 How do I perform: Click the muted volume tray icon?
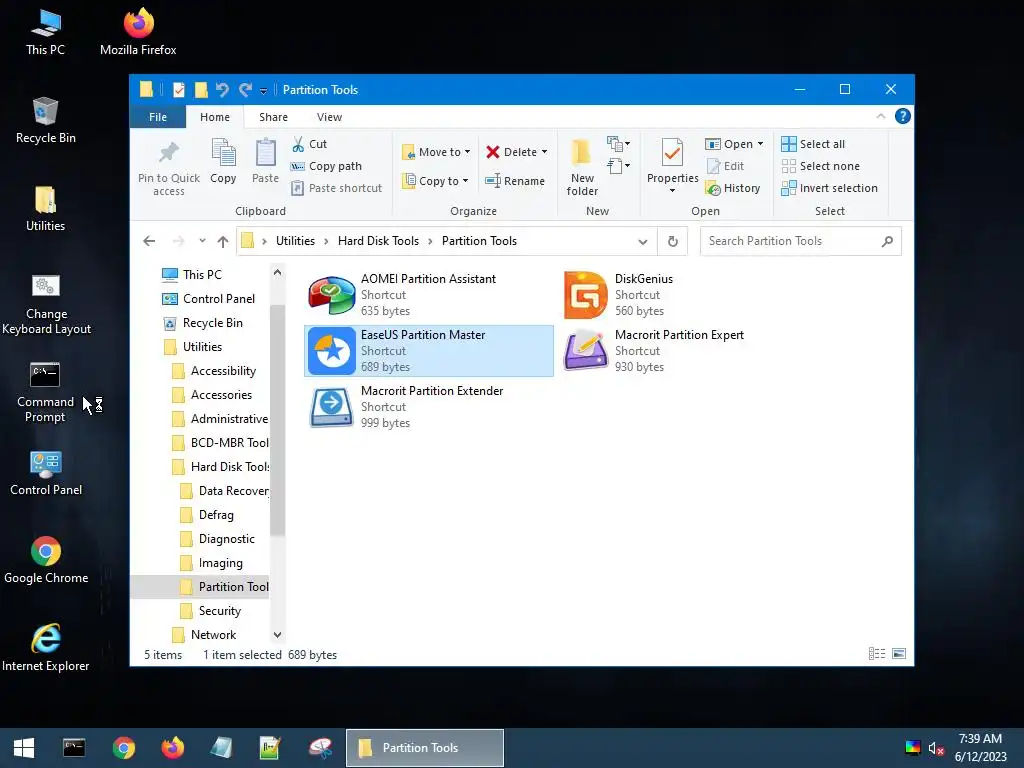pos(936,748)
